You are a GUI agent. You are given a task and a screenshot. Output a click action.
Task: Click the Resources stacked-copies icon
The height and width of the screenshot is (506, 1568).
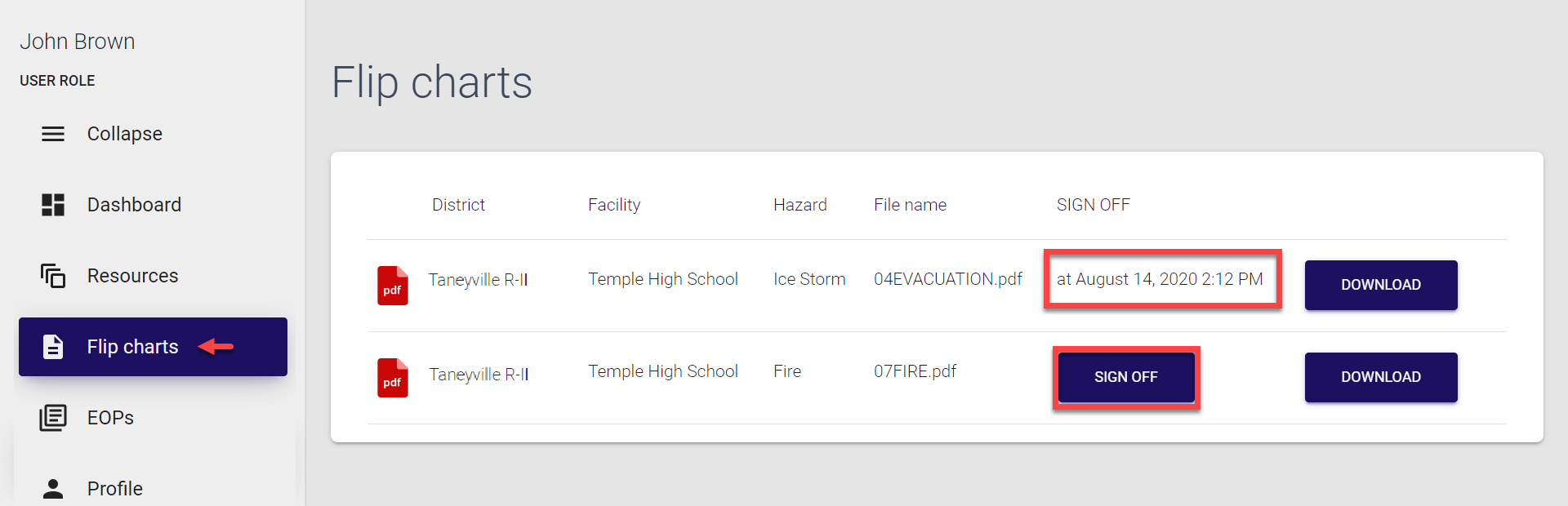point(53,276)
